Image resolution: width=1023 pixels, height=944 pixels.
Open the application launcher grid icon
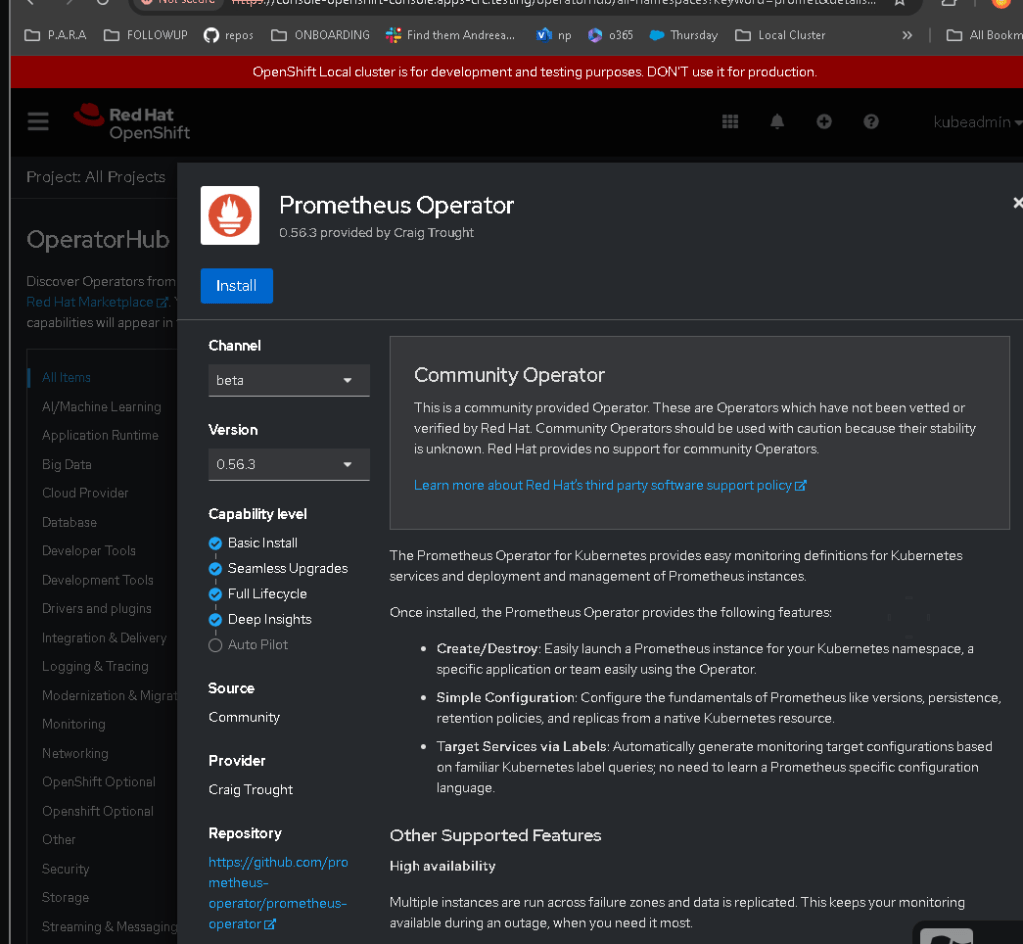[x=730, y=121]
